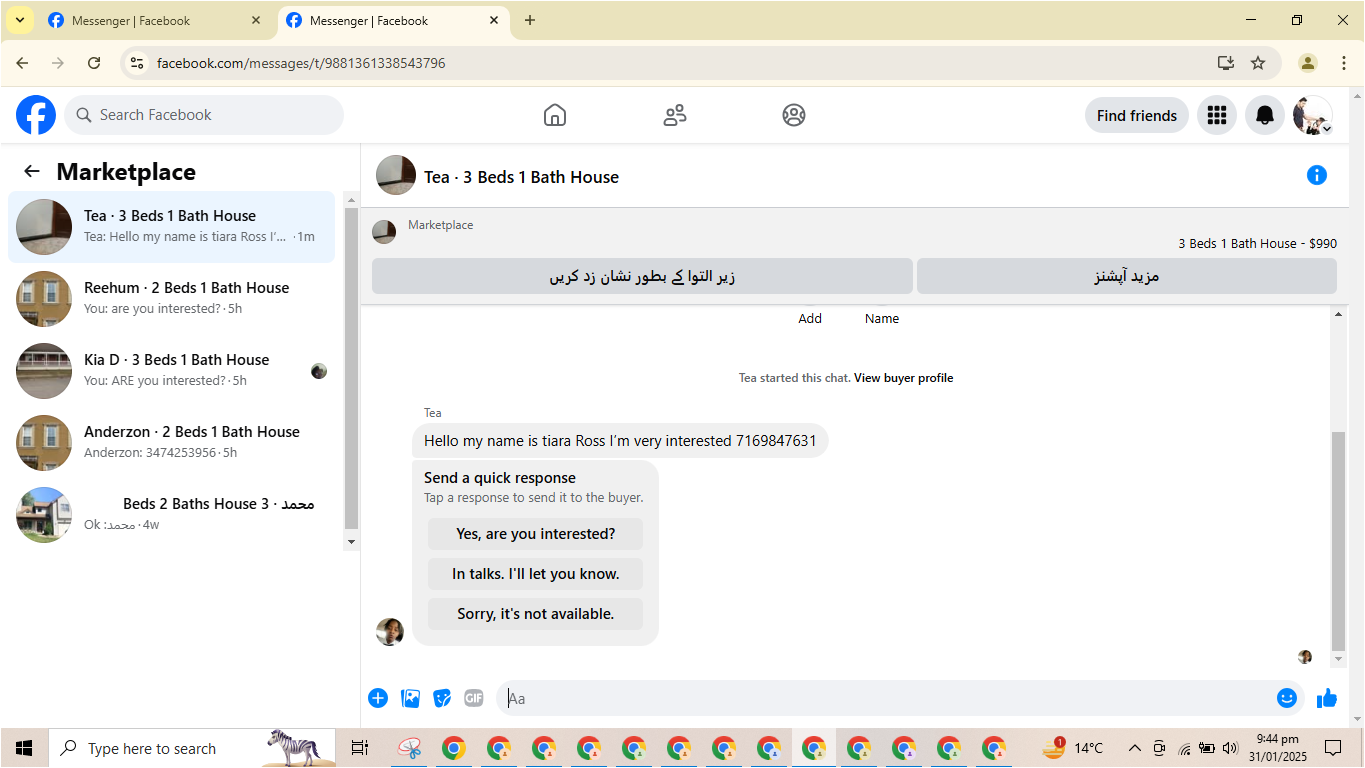Viewport: 1365px width, 768px height.
Task: Click the Marketplace heading in sidebar
Action: tap(126, 172)
